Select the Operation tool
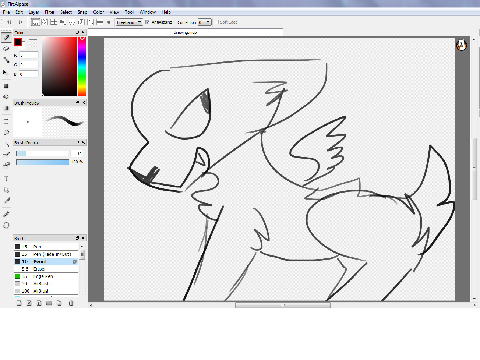The image size is (480, 360). (6, 190)
